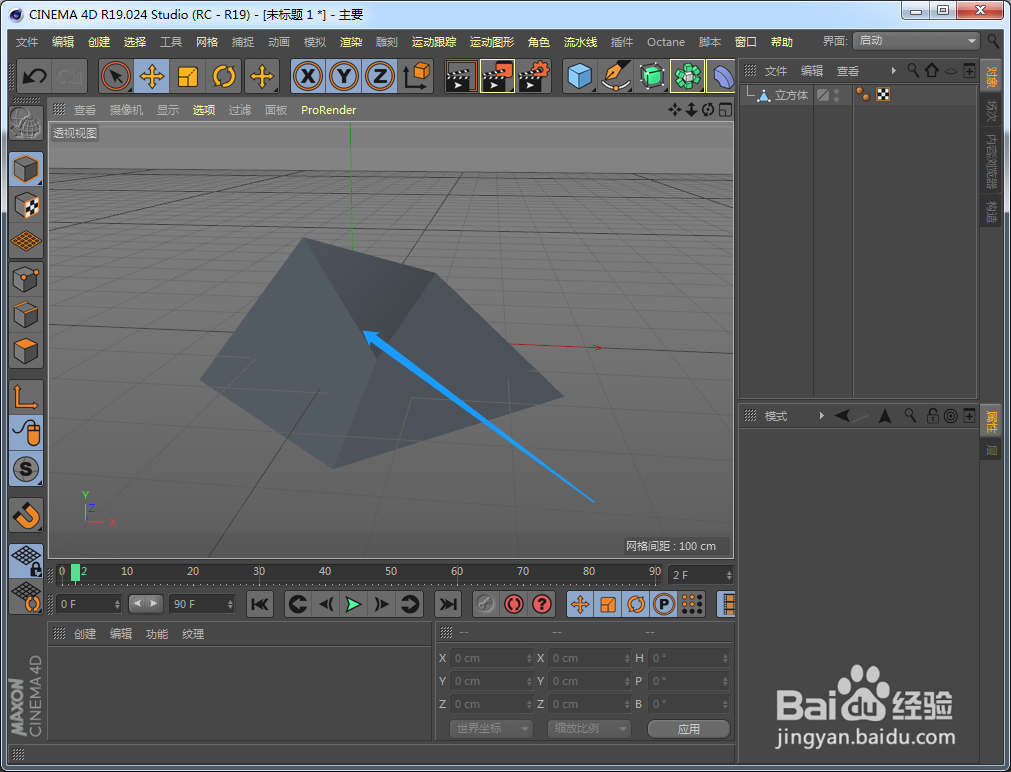Click the 应用 apply button
This screenshot has height=772, width=1011.
[689, 729]
